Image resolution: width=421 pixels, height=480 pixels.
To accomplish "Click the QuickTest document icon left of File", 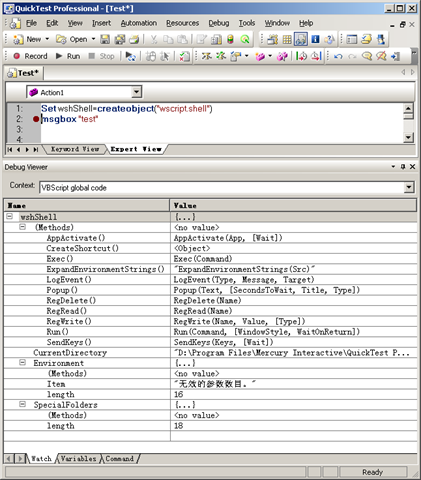I will 15,23.
